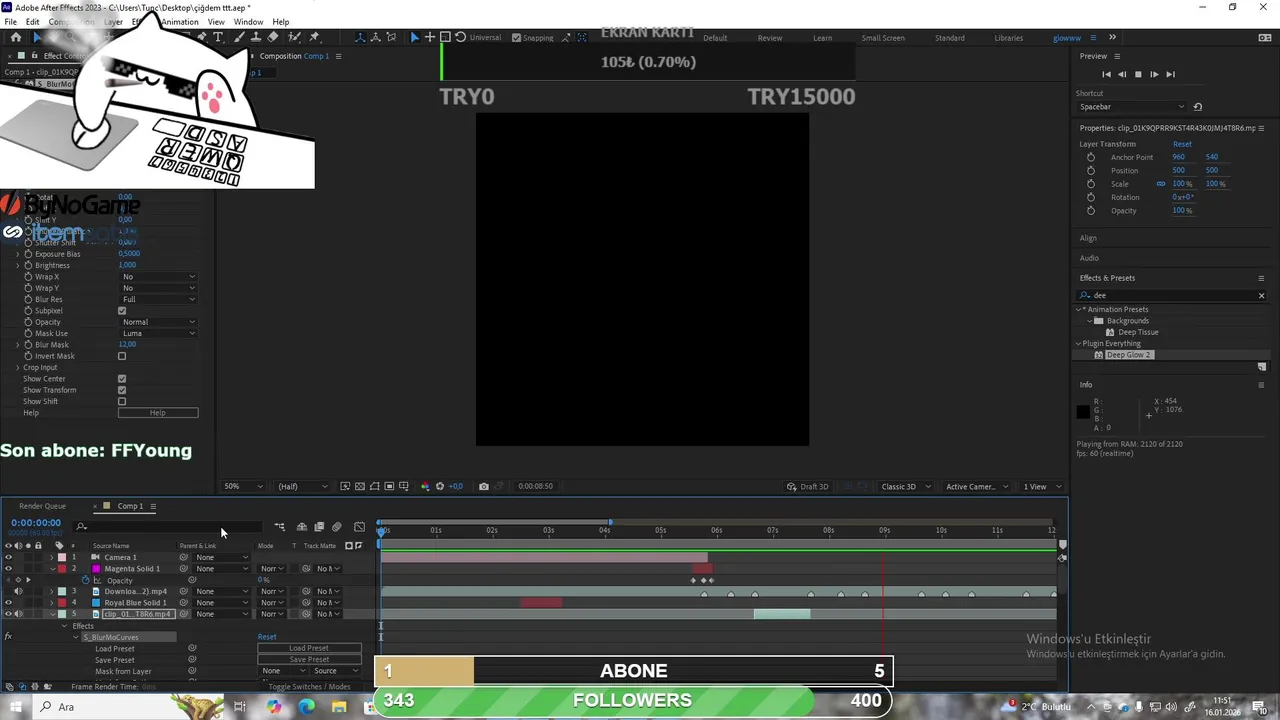Click Reset in Layer Transform properties
The image size is (1280, 720).
coord(1182,144)
